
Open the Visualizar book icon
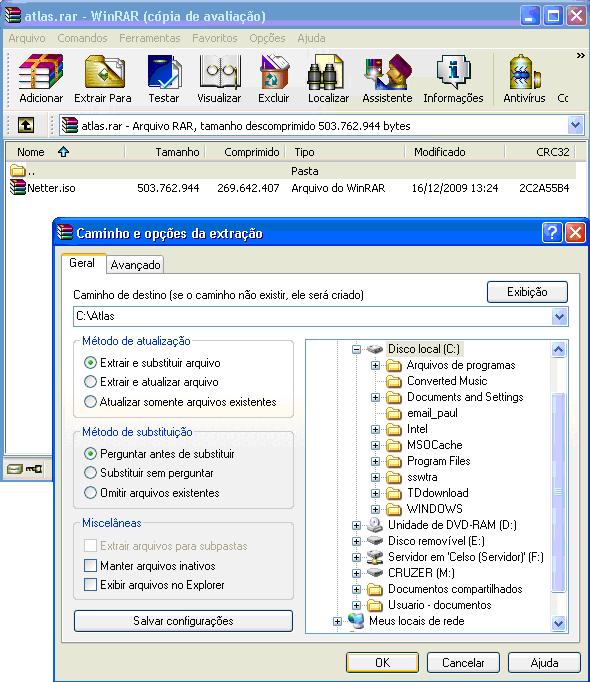(x=220, y=72)
